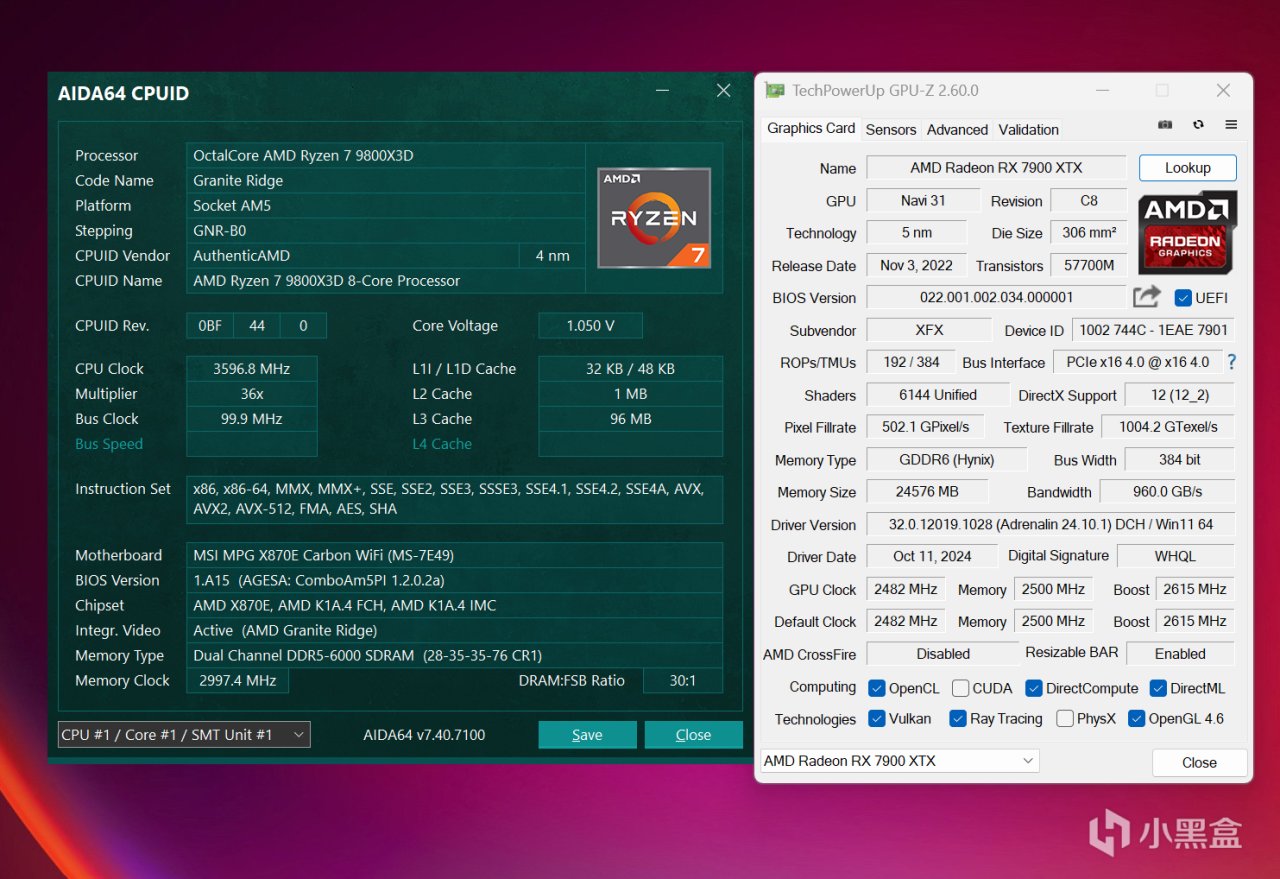This screenshot has height=879, width=1280.
Task: Click the Memory Type DDR5-6000 value
Action: tap(454, 655)
